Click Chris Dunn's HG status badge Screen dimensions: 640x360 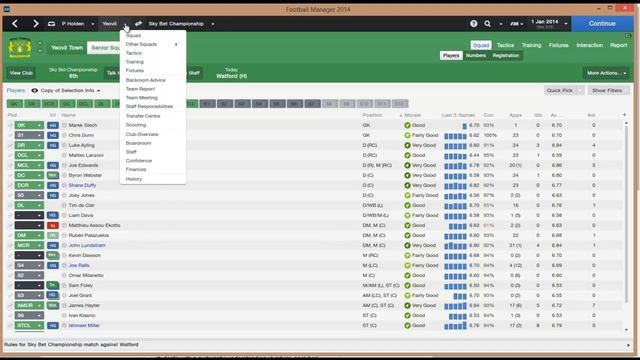pyautogui.click(x=53, y=135)
